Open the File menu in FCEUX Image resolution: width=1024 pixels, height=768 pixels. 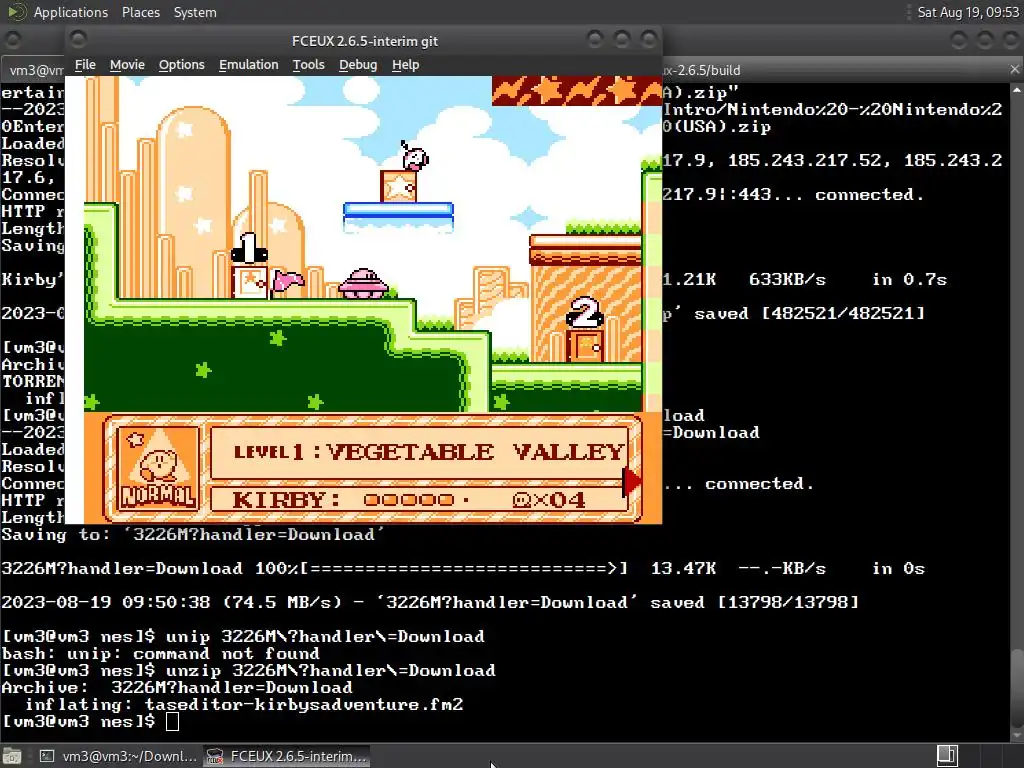pos(85,65)
